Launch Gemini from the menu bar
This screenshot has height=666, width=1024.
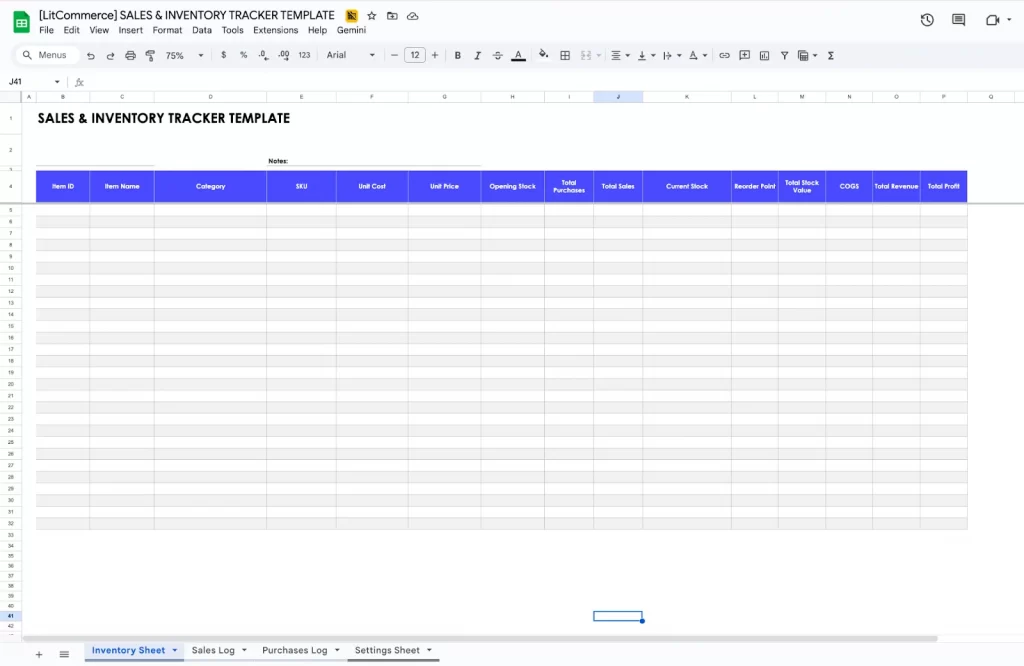[351, 30]
